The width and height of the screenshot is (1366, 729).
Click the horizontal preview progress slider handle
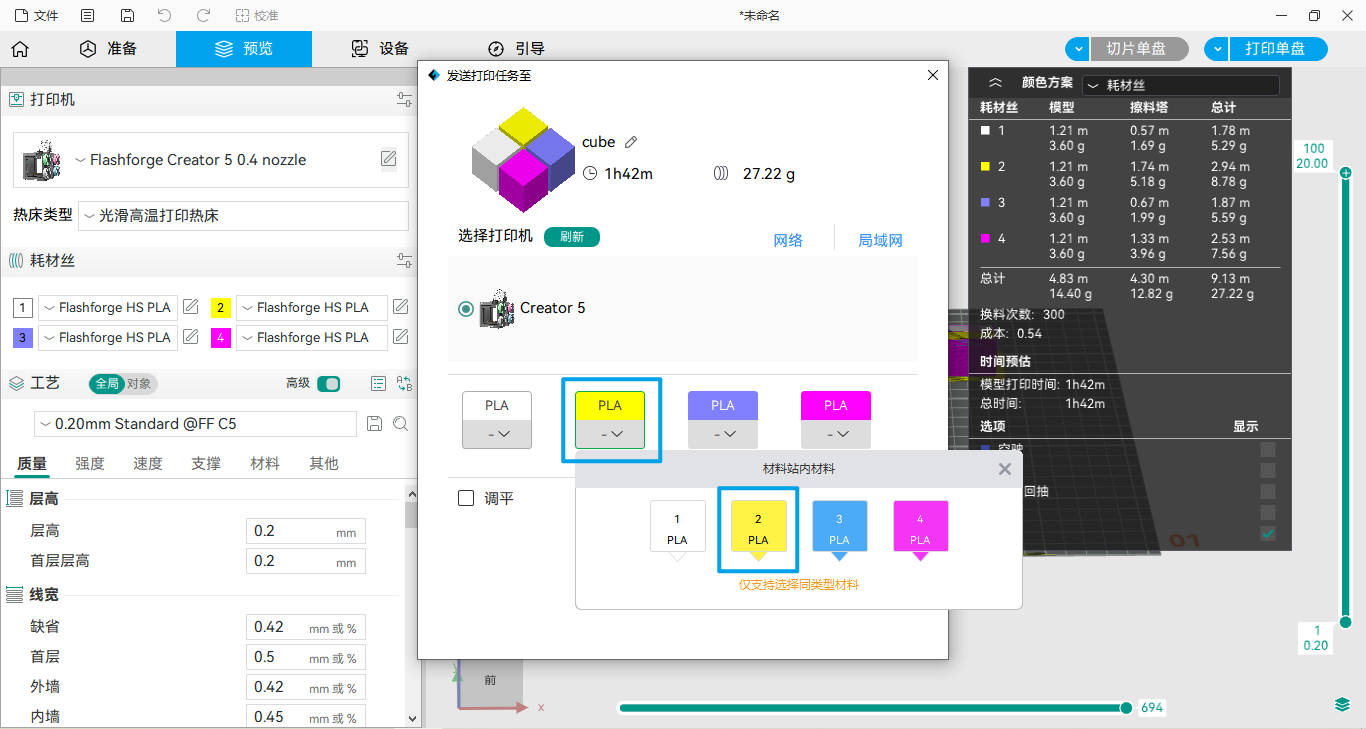coord(1127,708)
